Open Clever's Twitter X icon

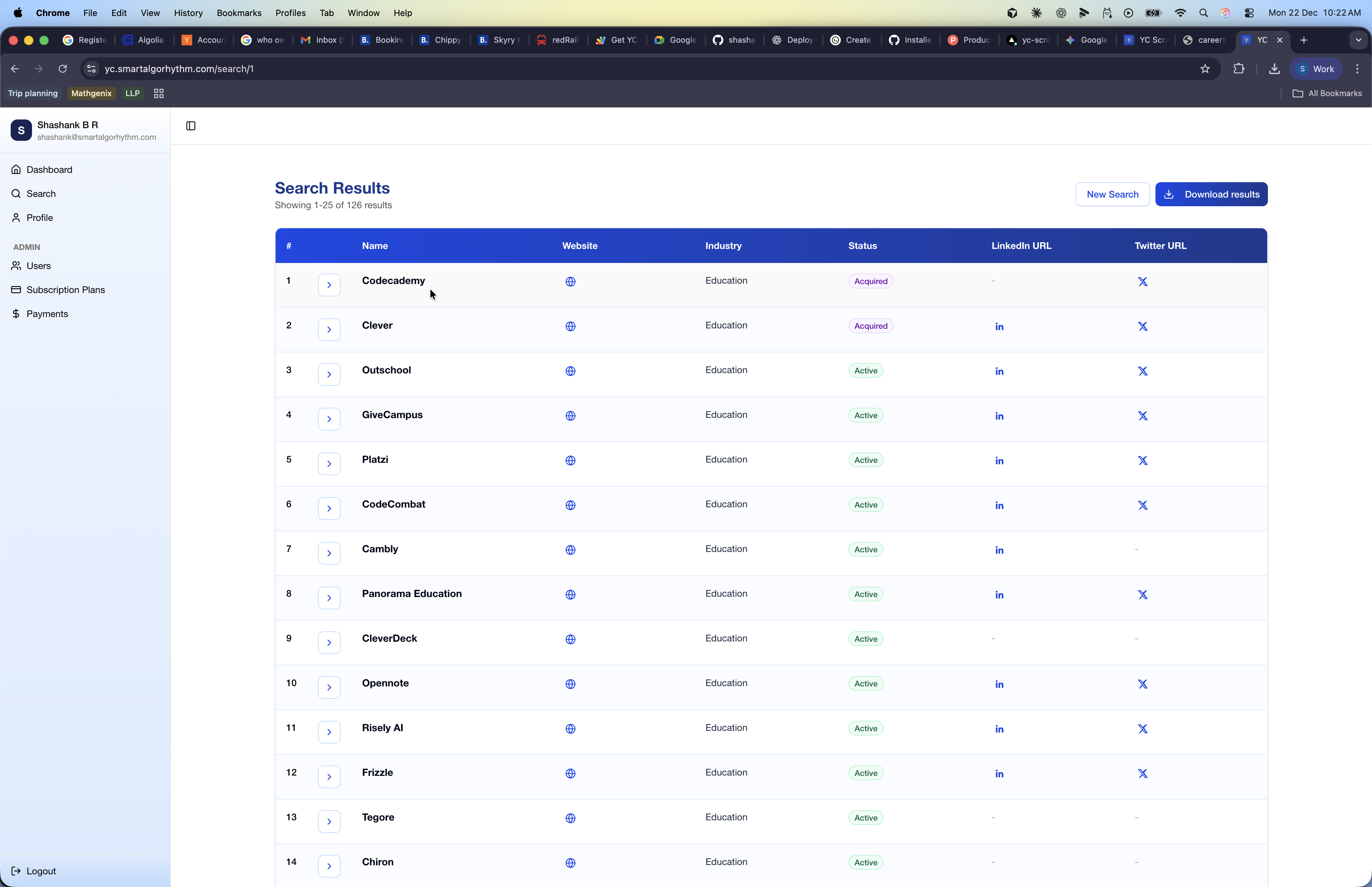pos(1142,326)
